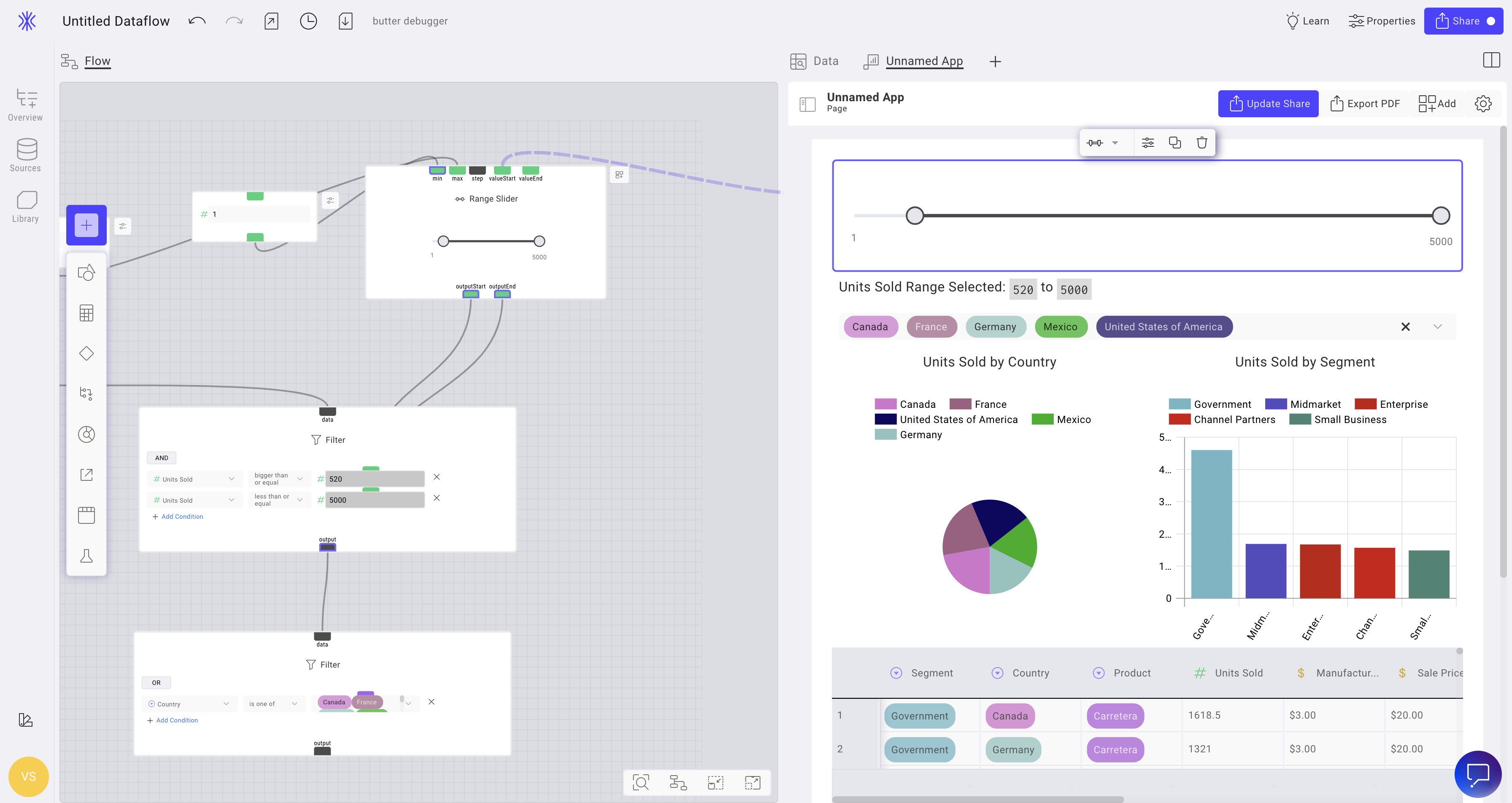Open widget settings via sliders icon above Range Slider
The width and height of the screenshot is (1512, 803).
[330, 200]
